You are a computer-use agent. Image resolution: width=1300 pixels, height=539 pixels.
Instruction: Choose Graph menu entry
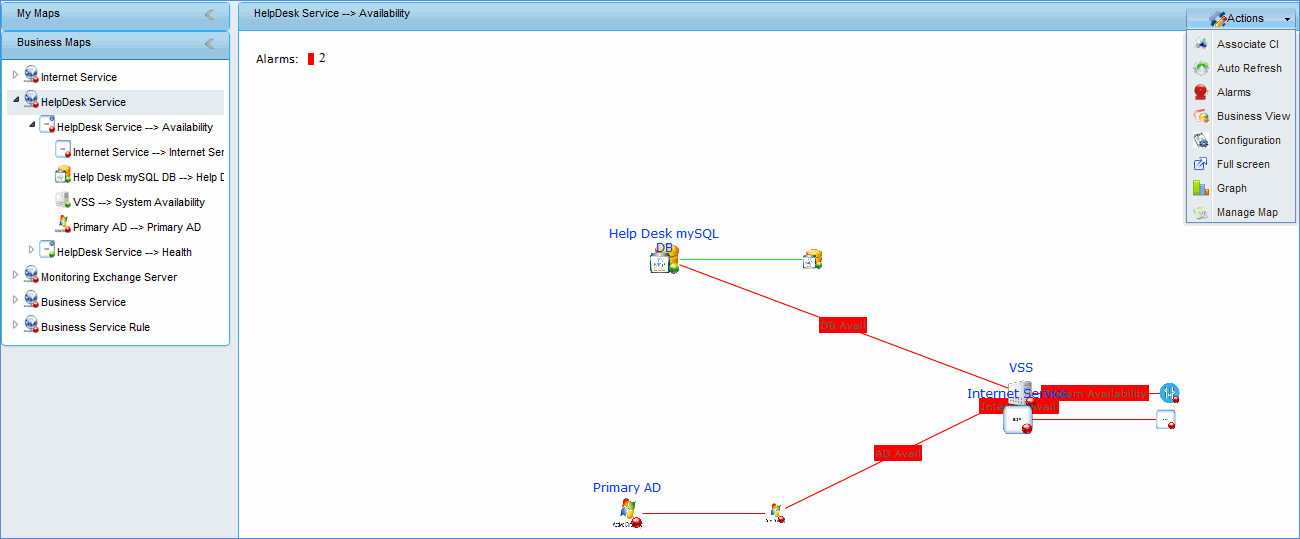1241,188
